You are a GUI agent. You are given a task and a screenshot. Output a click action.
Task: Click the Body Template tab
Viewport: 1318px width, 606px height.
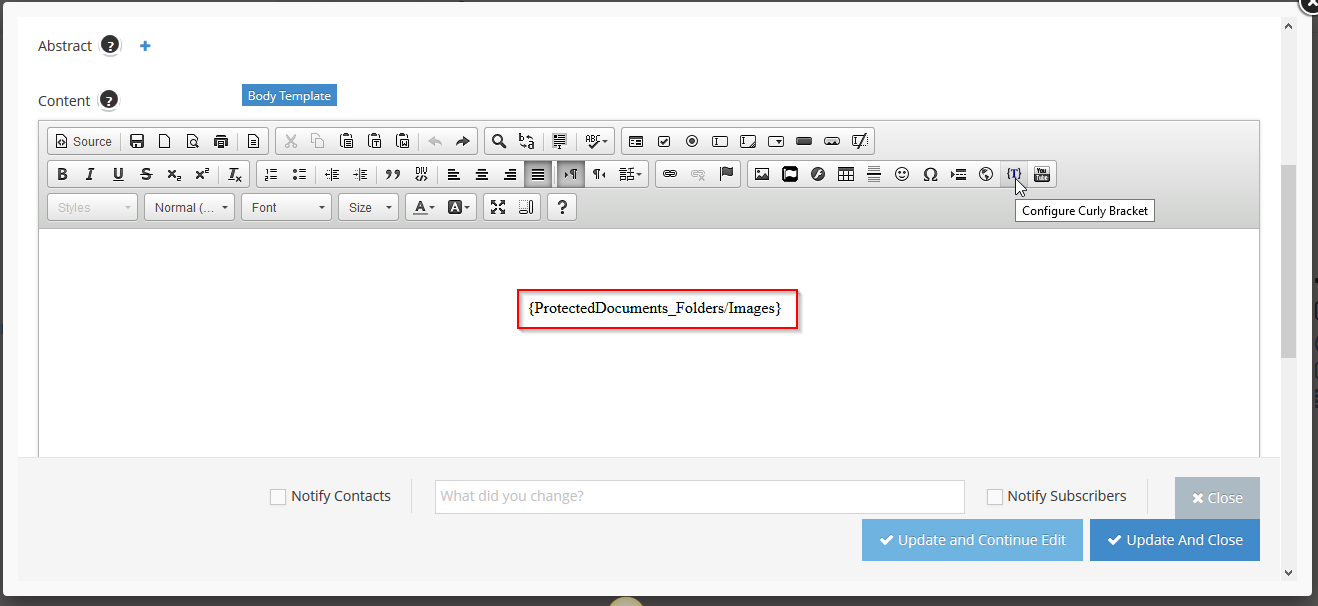click(289, 96)
